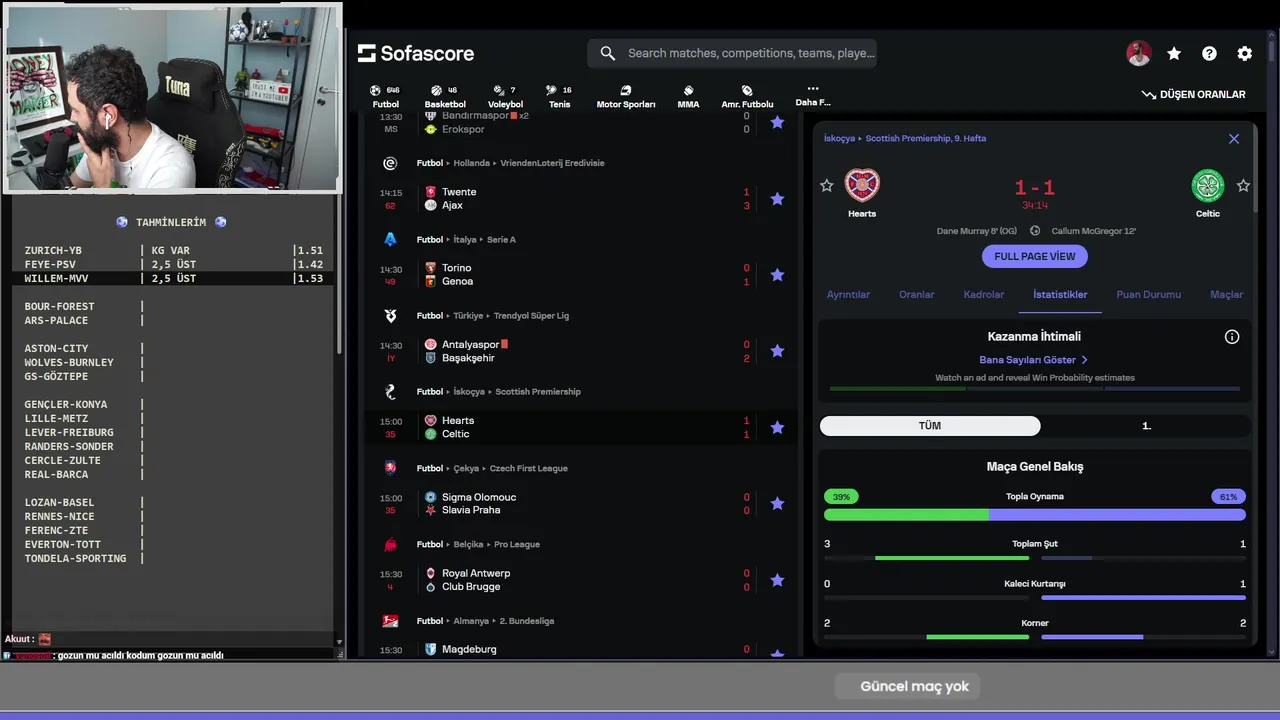Click the Hearts team crest in panel
This screenshot has width=1280, height=720.
click(x=861, y=186)
